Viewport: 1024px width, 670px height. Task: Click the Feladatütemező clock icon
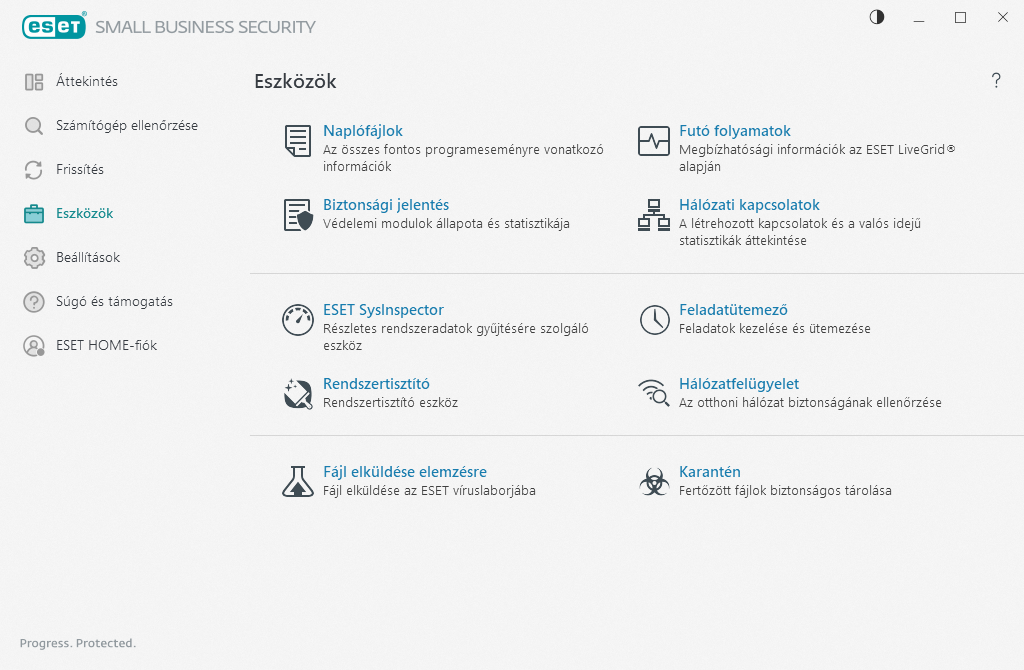click(x=654, y=320)
